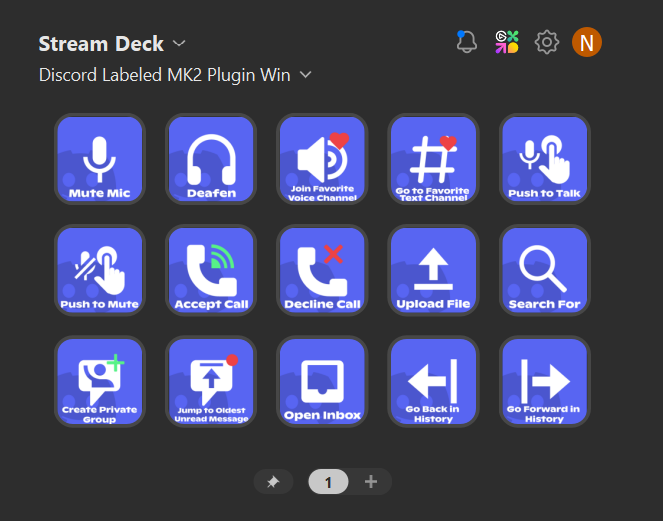The image size is (663, 521).
Task: Open the settings gear
Action: coord(547,42)
